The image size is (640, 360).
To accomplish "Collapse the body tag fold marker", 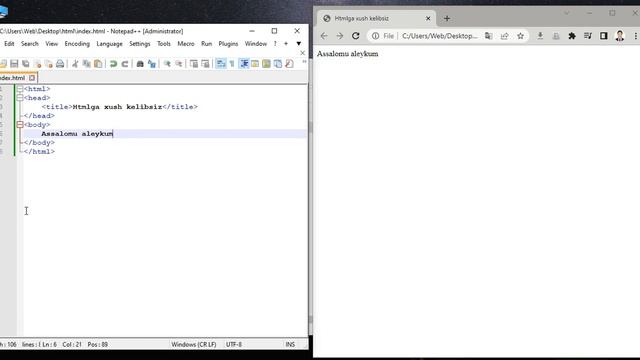I will click(x=20, y=124).
